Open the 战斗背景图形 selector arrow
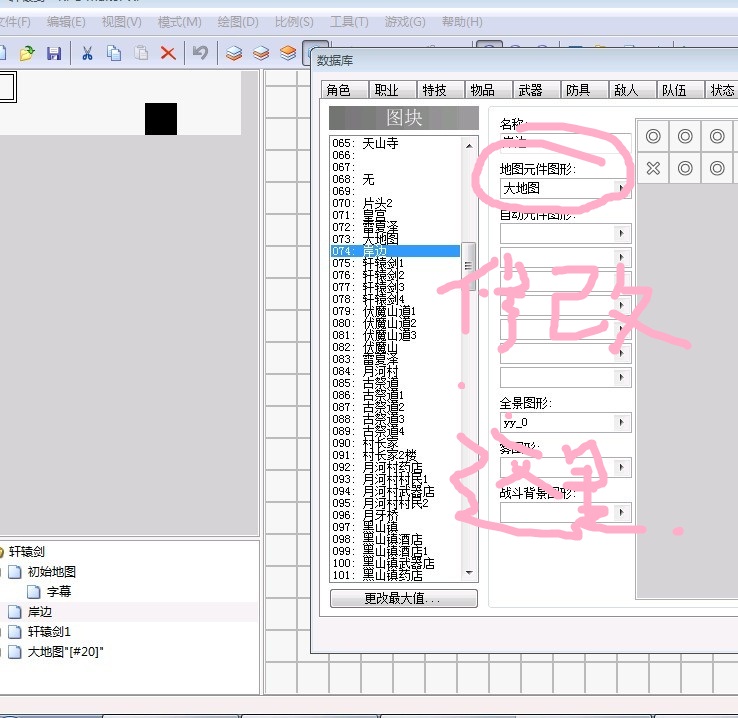This screenshot has width=738, height=718. click(x=622, y=512)
